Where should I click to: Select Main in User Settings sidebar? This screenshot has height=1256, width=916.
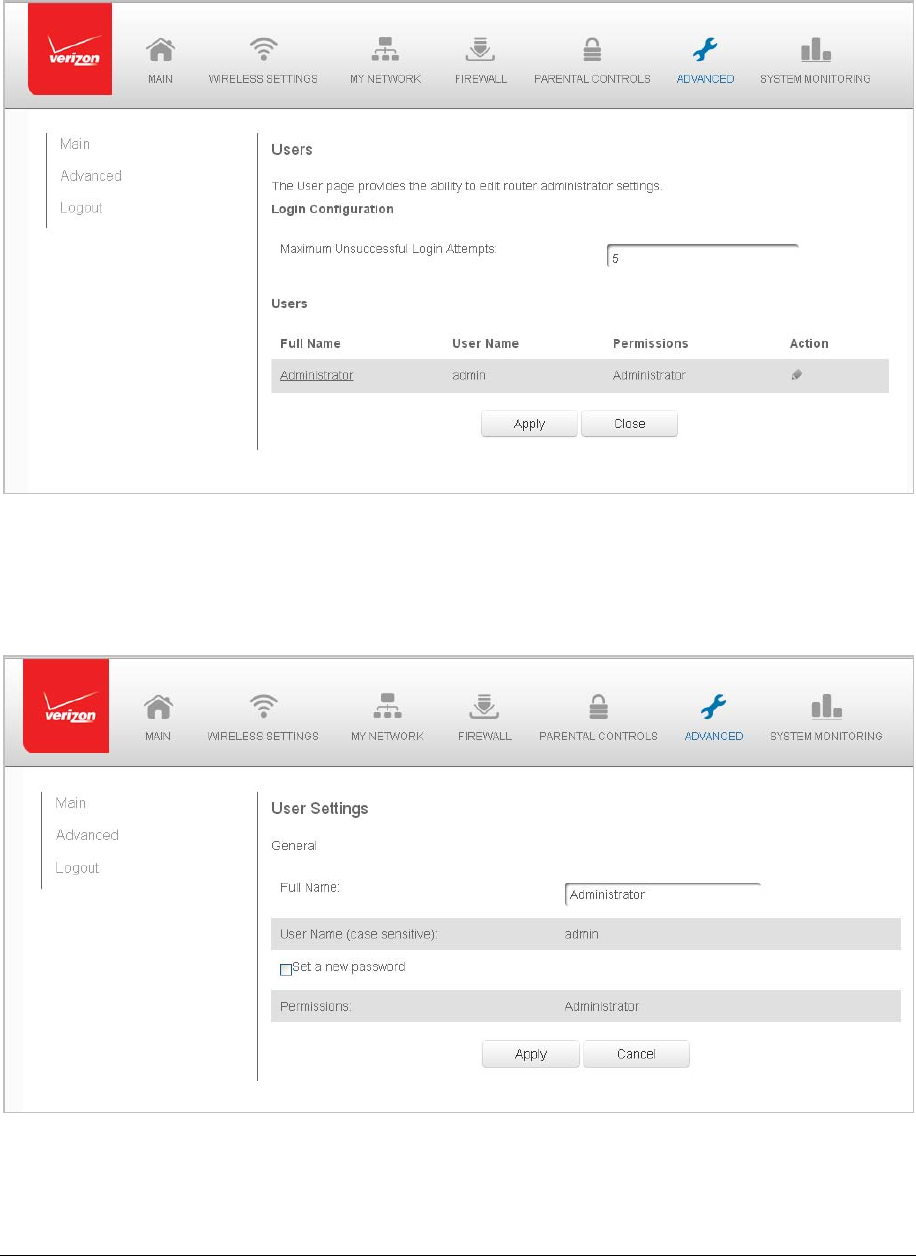71,803
